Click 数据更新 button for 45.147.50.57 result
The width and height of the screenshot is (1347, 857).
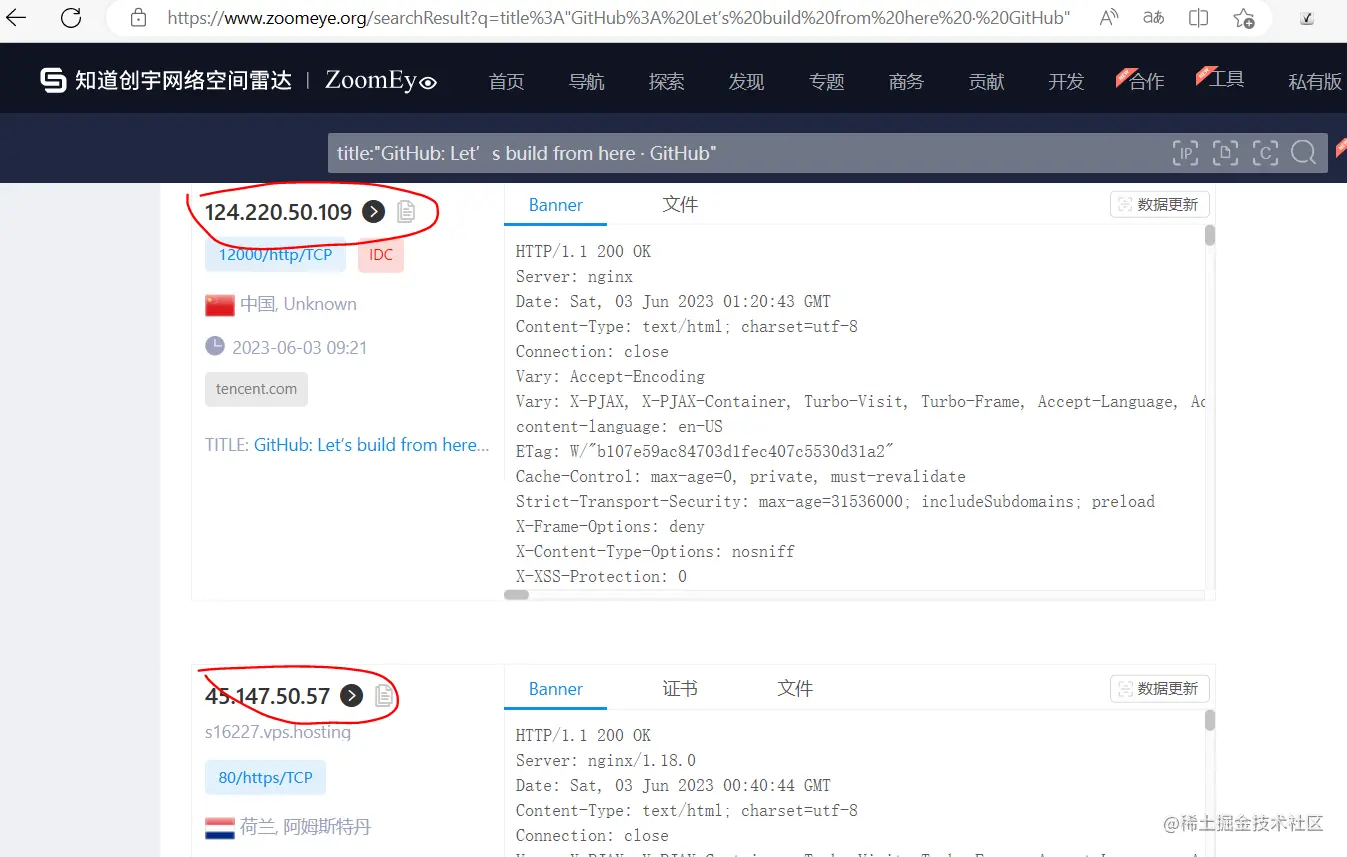(1160, 688)
